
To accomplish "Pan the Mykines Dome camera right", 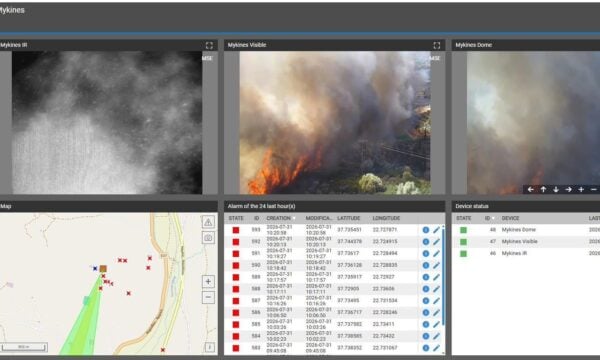I will (569, 189).
